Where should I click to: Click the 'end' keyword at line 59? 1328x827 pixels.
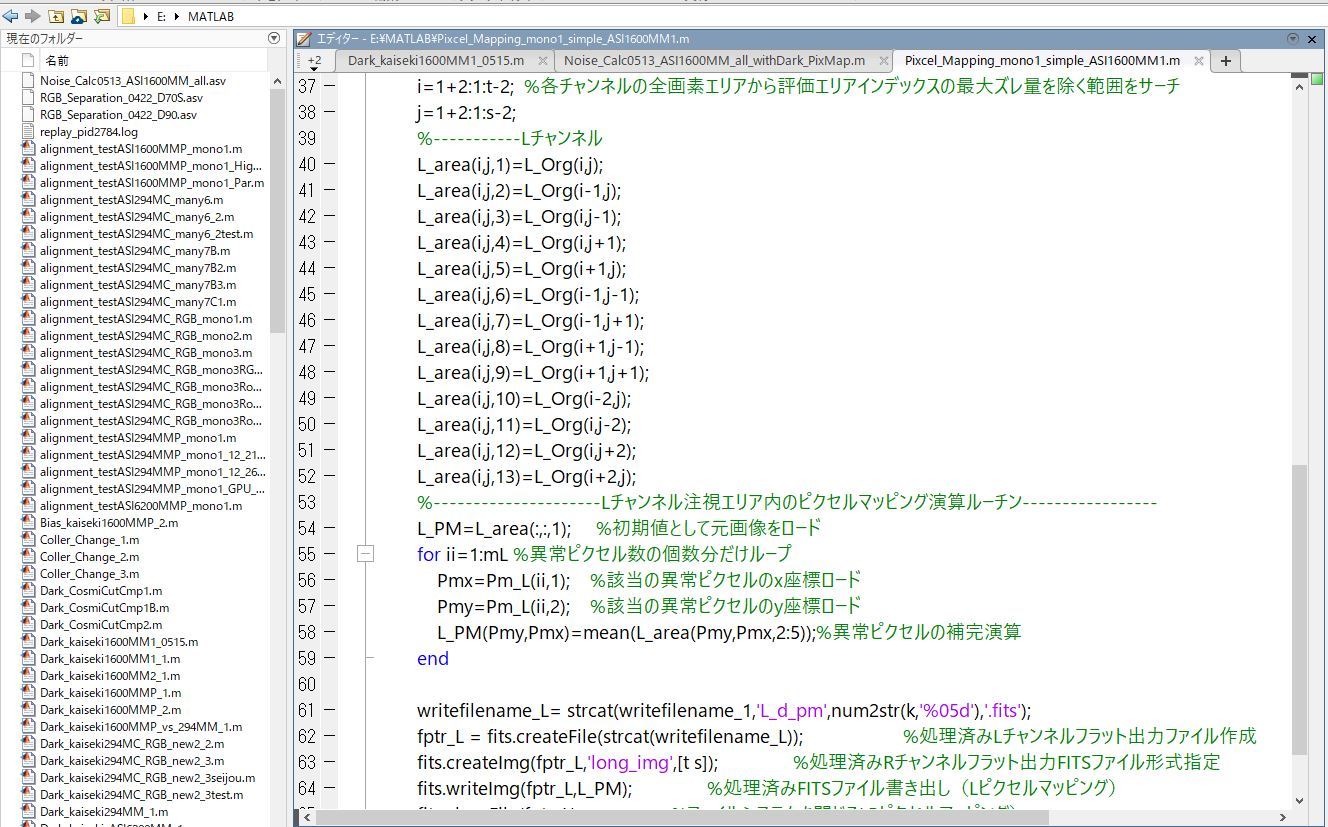[433, 658]
